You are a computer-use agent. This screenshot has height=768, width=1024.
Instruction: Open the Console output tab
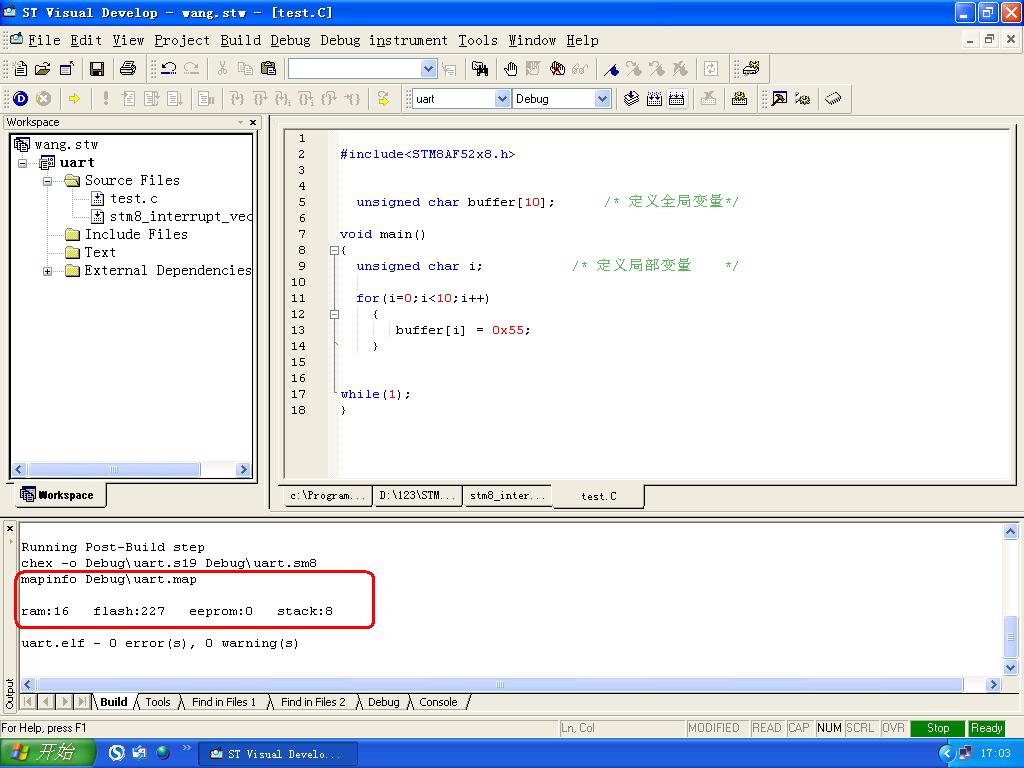pos(438,702)
